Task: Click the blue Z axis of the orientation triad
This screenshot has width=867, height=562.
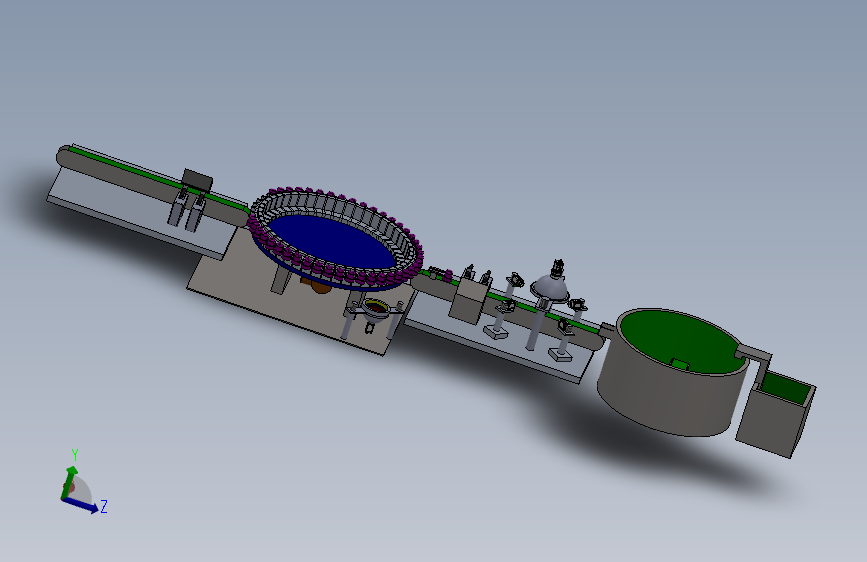Action: pyautogui.click(x=80, y=504)
